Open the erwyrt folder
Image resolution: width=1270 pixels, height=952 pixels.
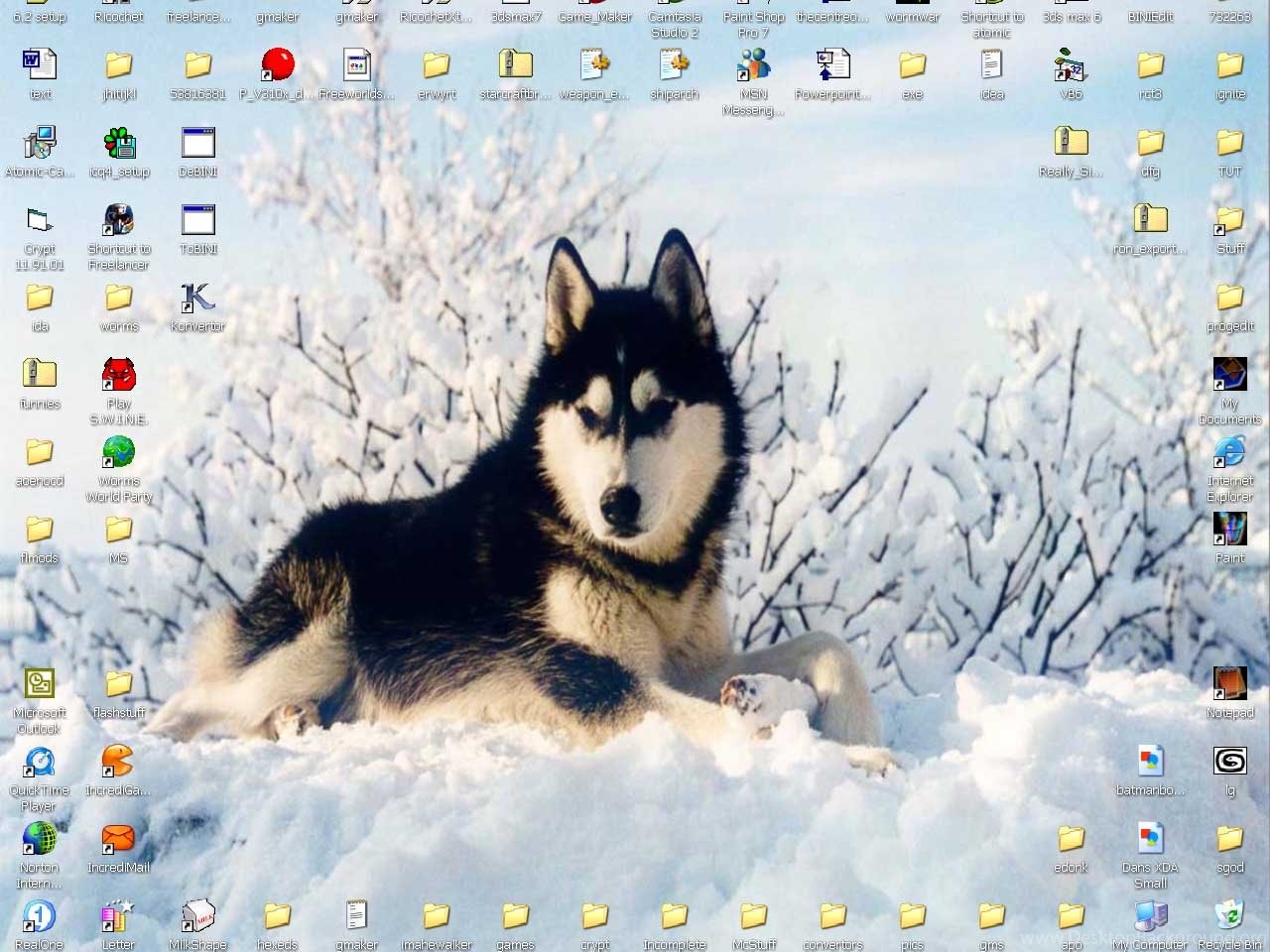coord(437,65)
